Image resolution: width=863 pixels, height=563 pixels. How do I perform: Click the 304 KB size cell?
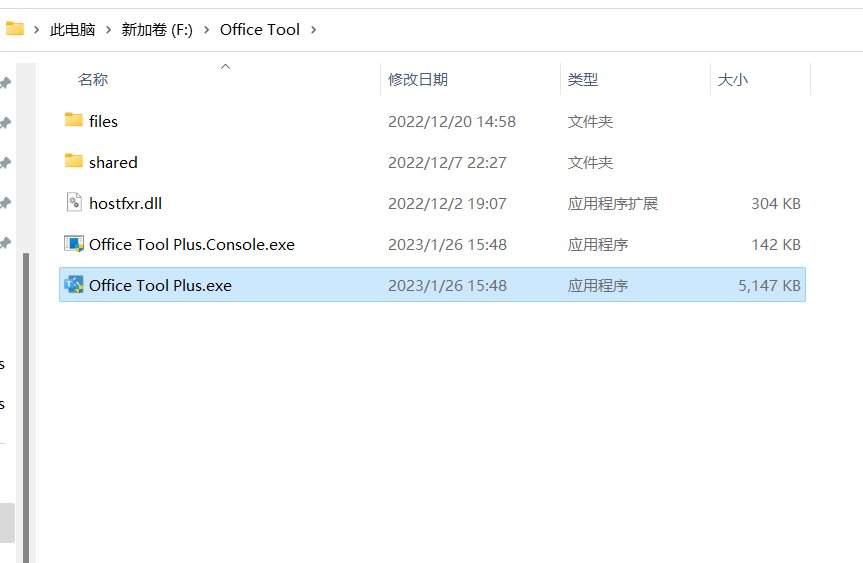(x=776, y=204)
